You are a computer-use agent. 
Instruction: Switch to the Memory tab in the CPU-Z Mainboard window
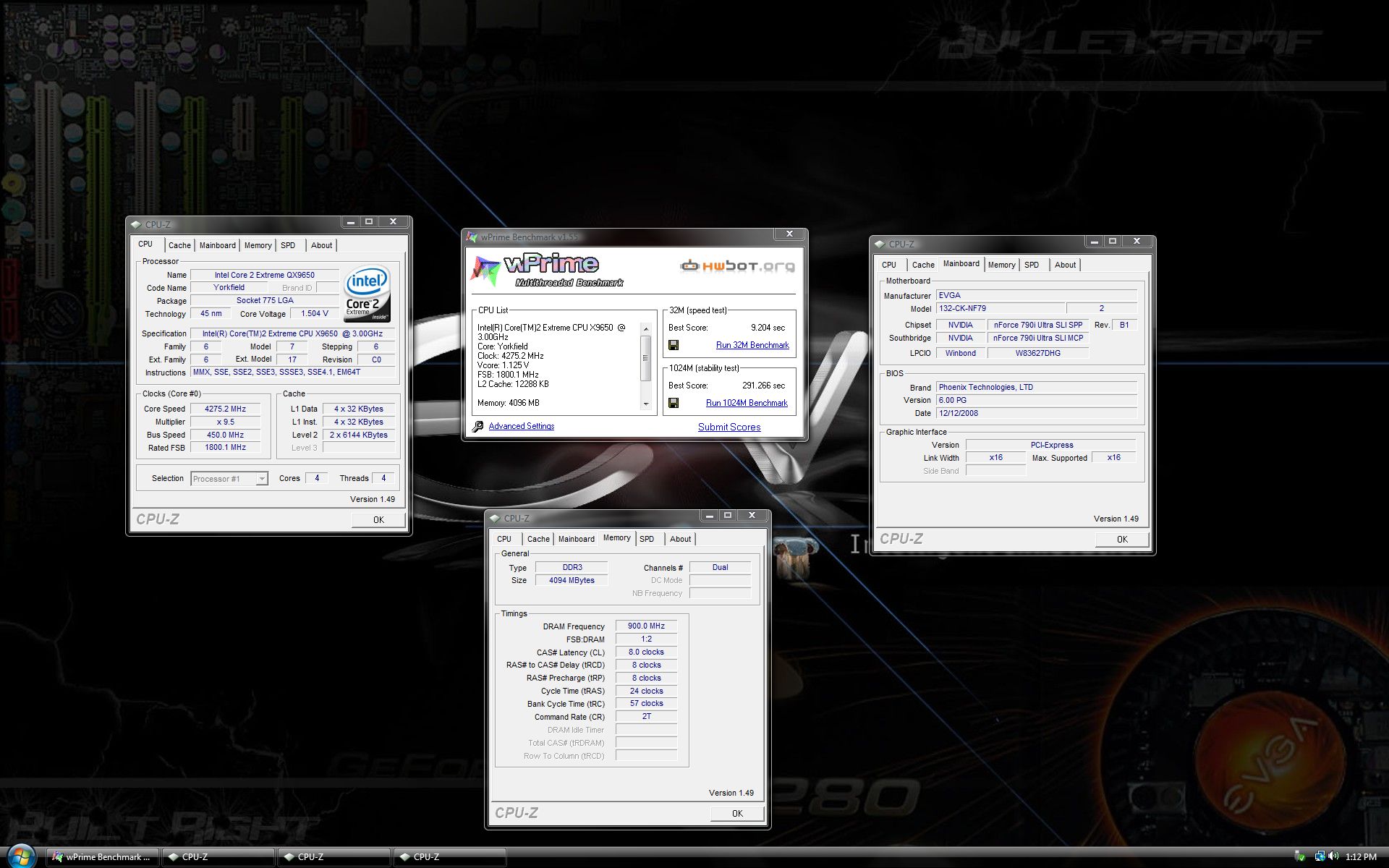1002,265
